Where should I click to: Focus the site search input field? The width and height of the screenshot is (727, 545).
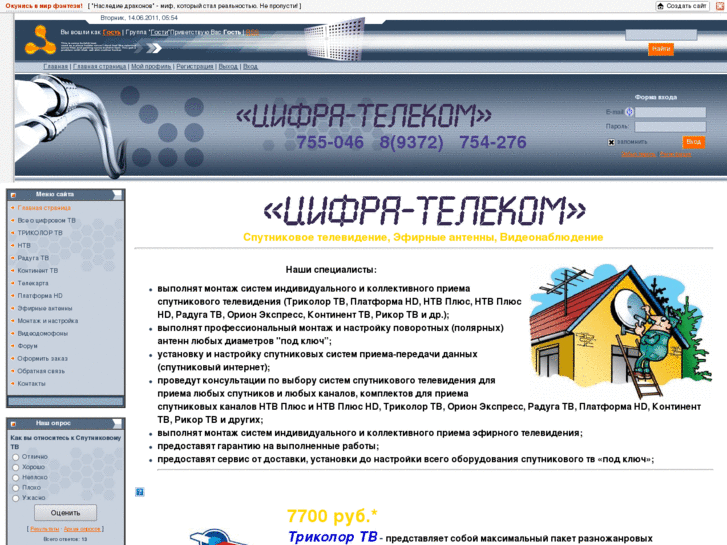[661, 35]
